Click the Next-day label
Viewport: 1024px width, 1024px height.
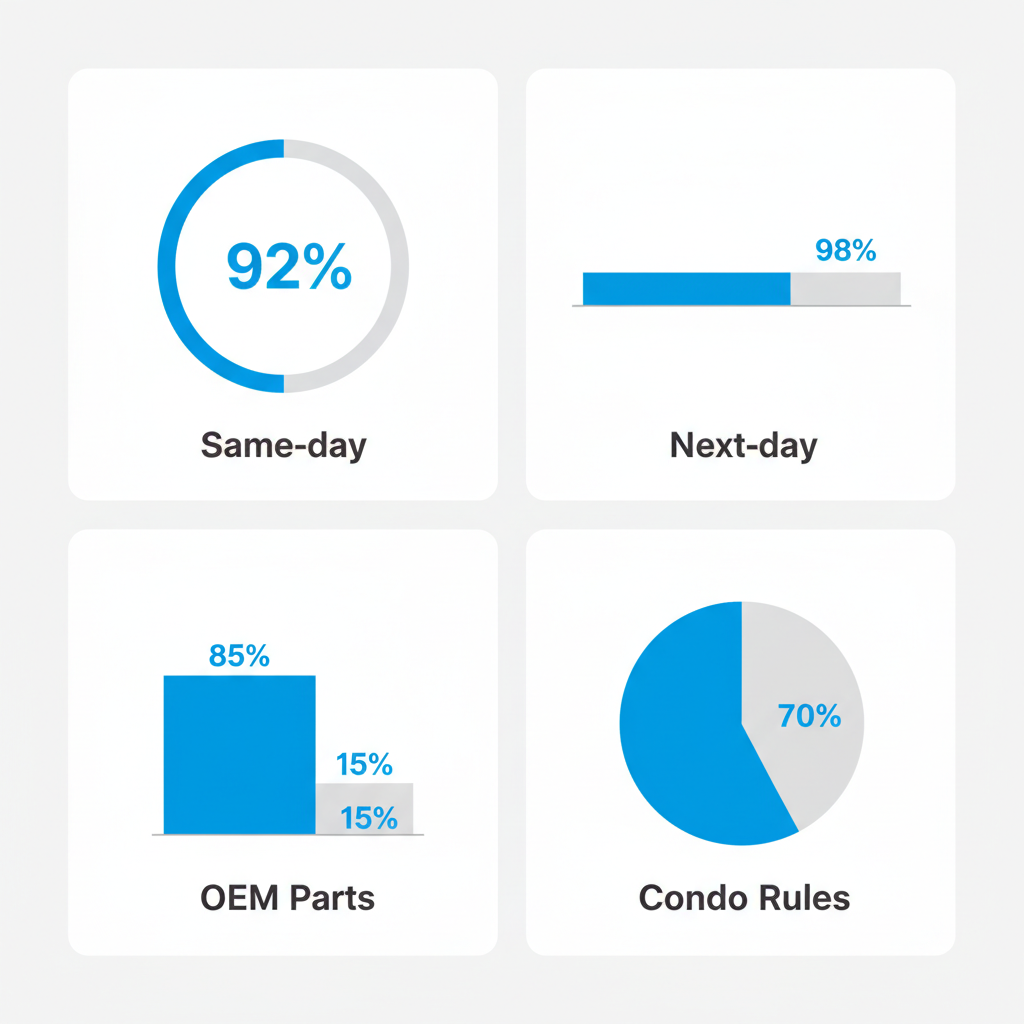[x=743, y=444]
